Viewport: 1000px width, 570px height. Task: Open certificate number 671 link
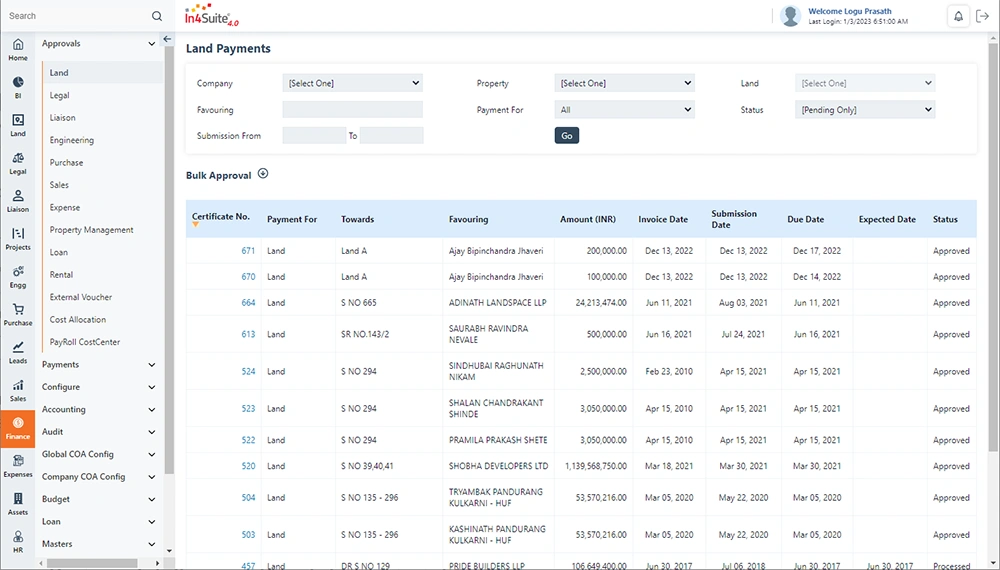pos(248,251)
